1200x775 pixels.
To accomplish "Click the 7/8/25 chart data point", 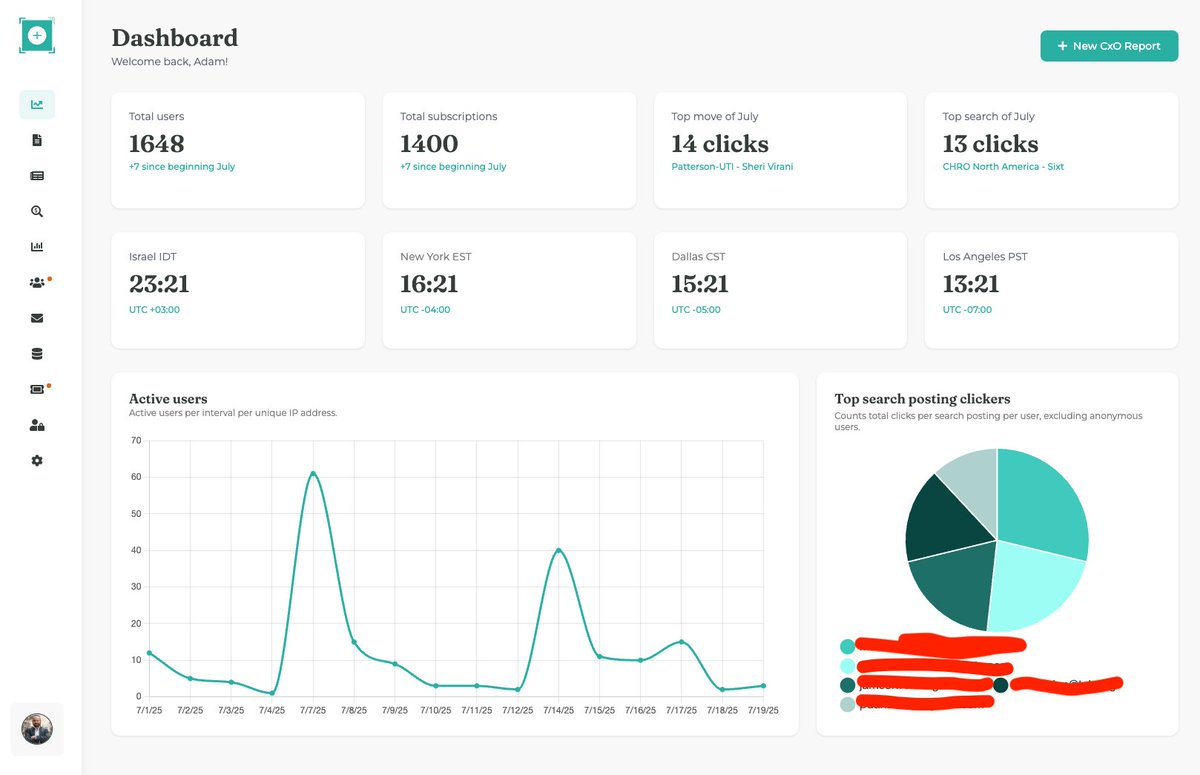I will point(354,642).
